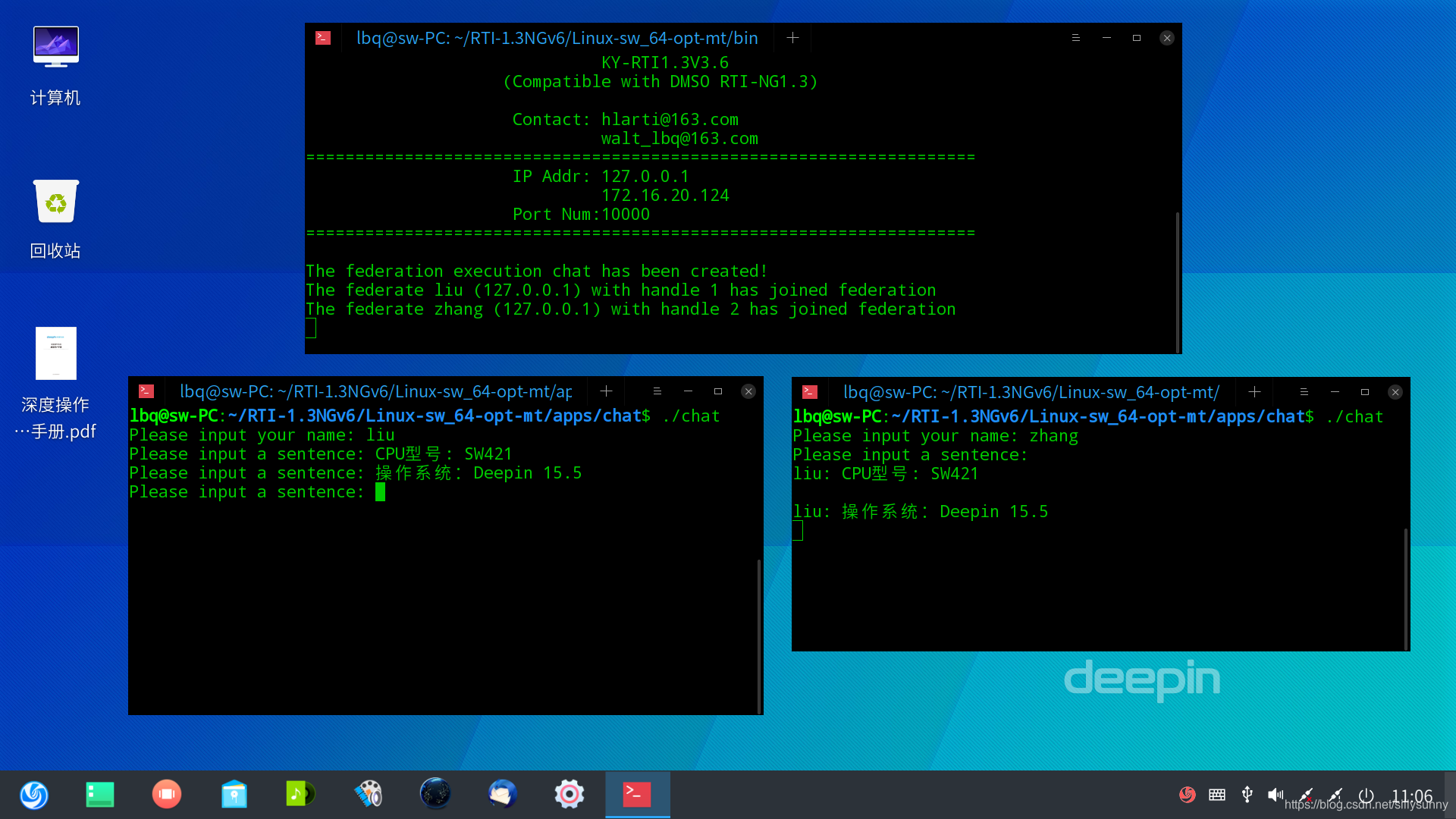1456x819 pixels.
Task: Open the deepin launcher from dock
Action: point(34,794)
